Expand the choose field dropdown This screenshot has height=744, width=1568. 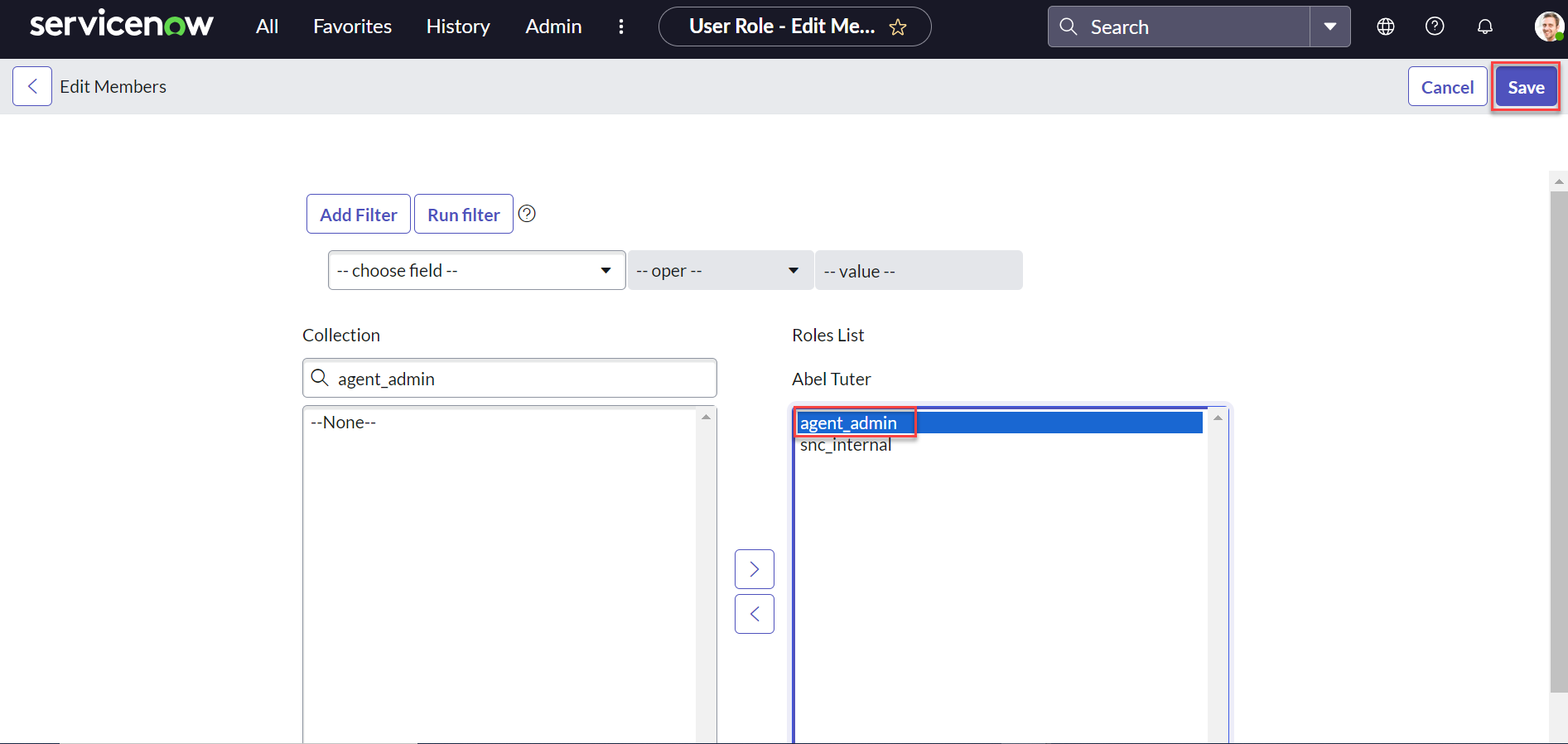(476, 271)
